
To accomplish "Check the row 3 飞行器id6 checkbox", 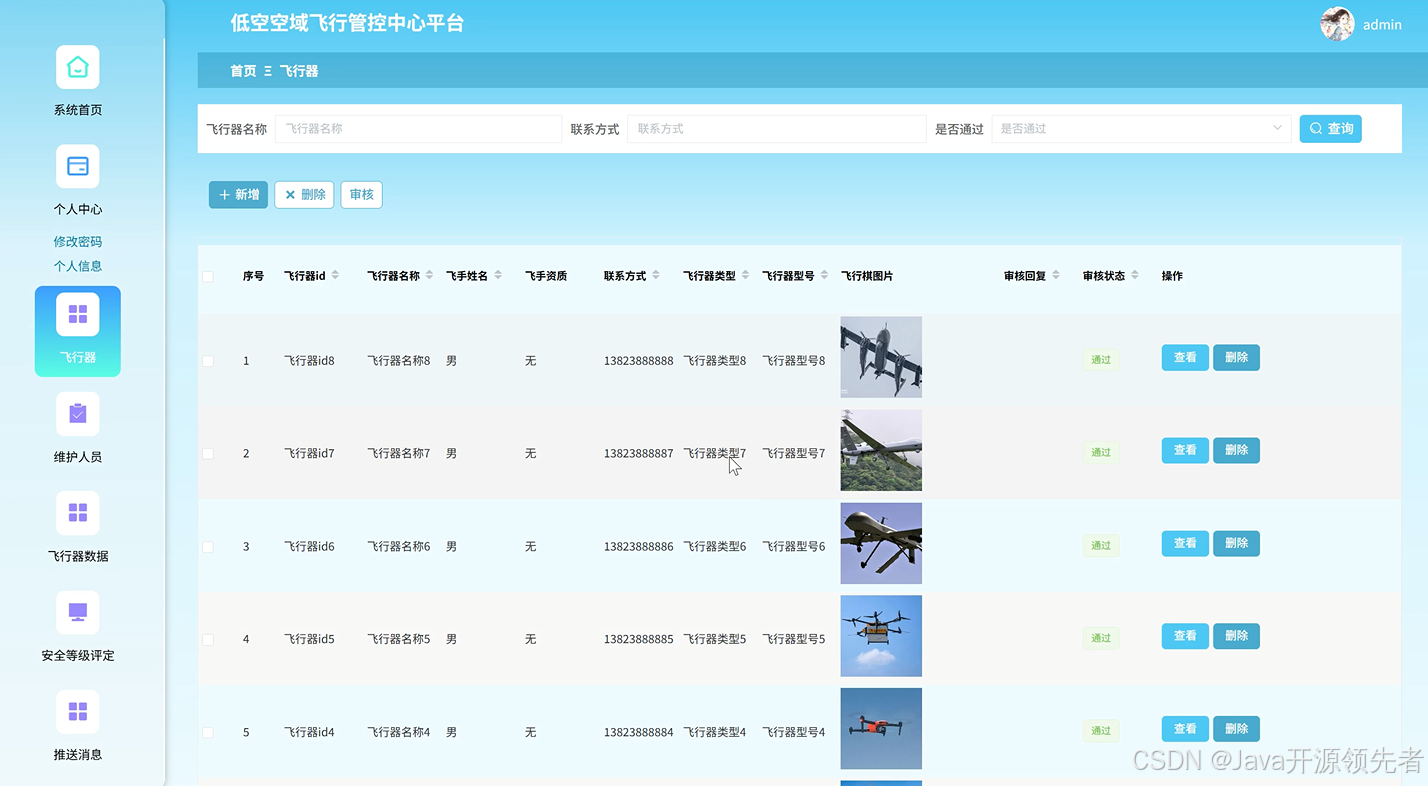I will coord(208,547).
